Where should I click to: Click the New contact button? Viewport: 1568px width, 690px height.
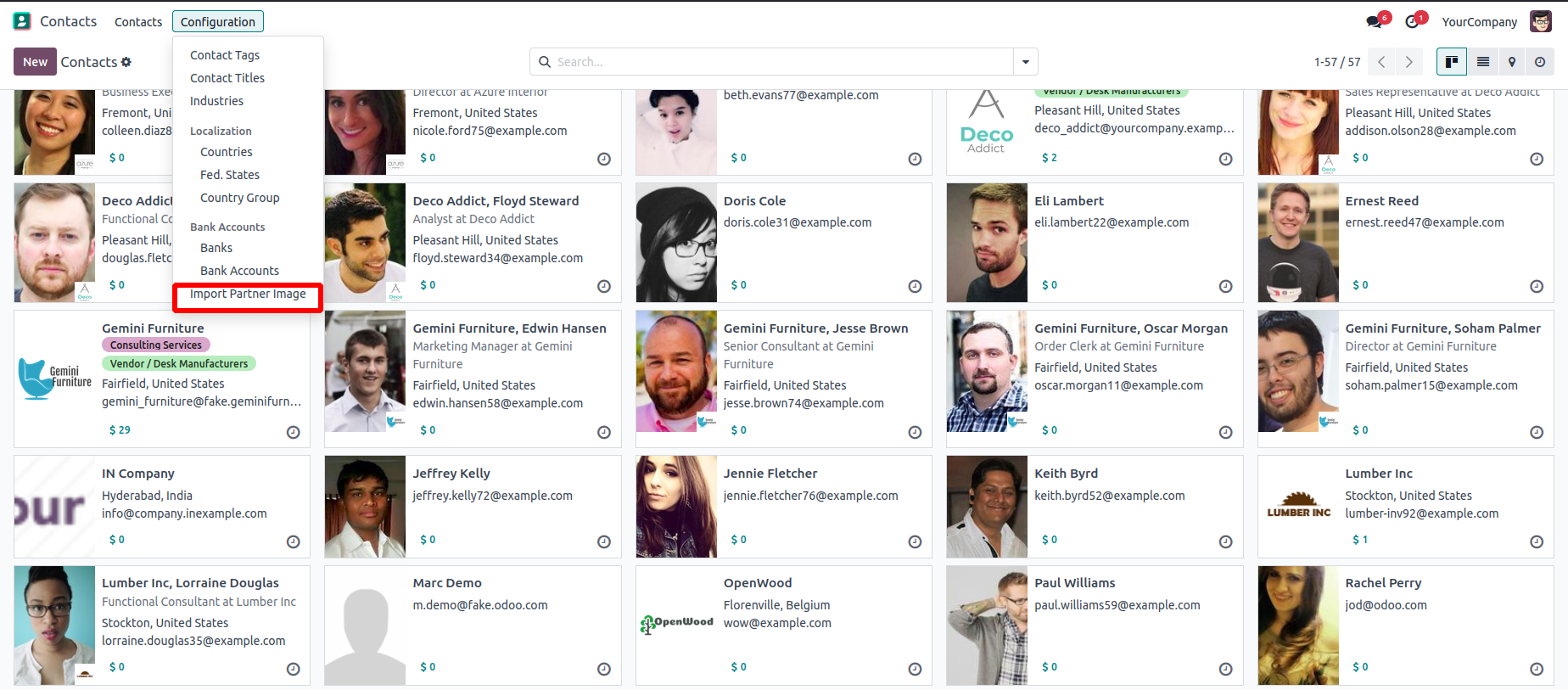click(x=35, y=62)
